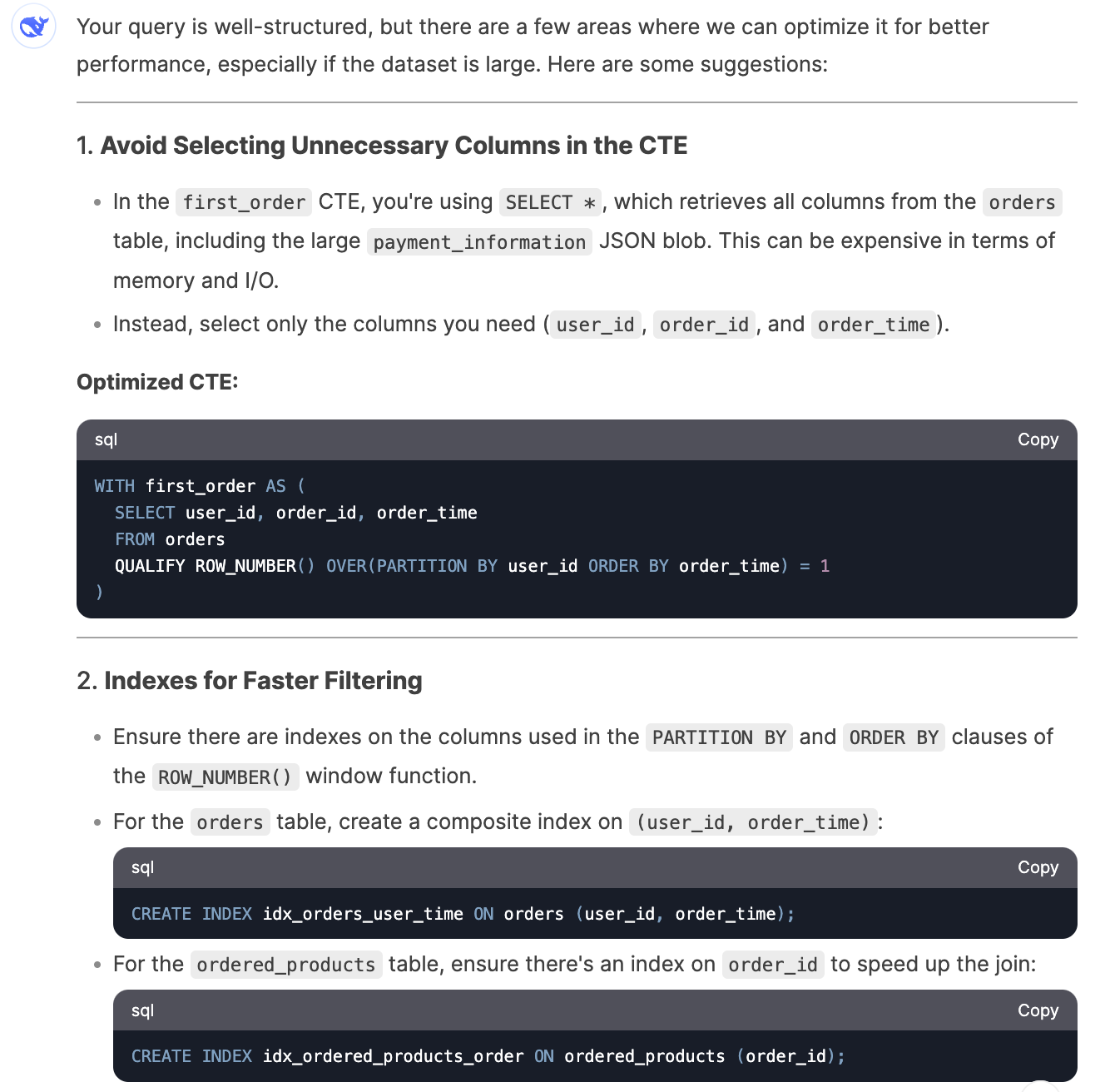Click the sql label above the idx_ordered_products_order code

click(142, 1010)
